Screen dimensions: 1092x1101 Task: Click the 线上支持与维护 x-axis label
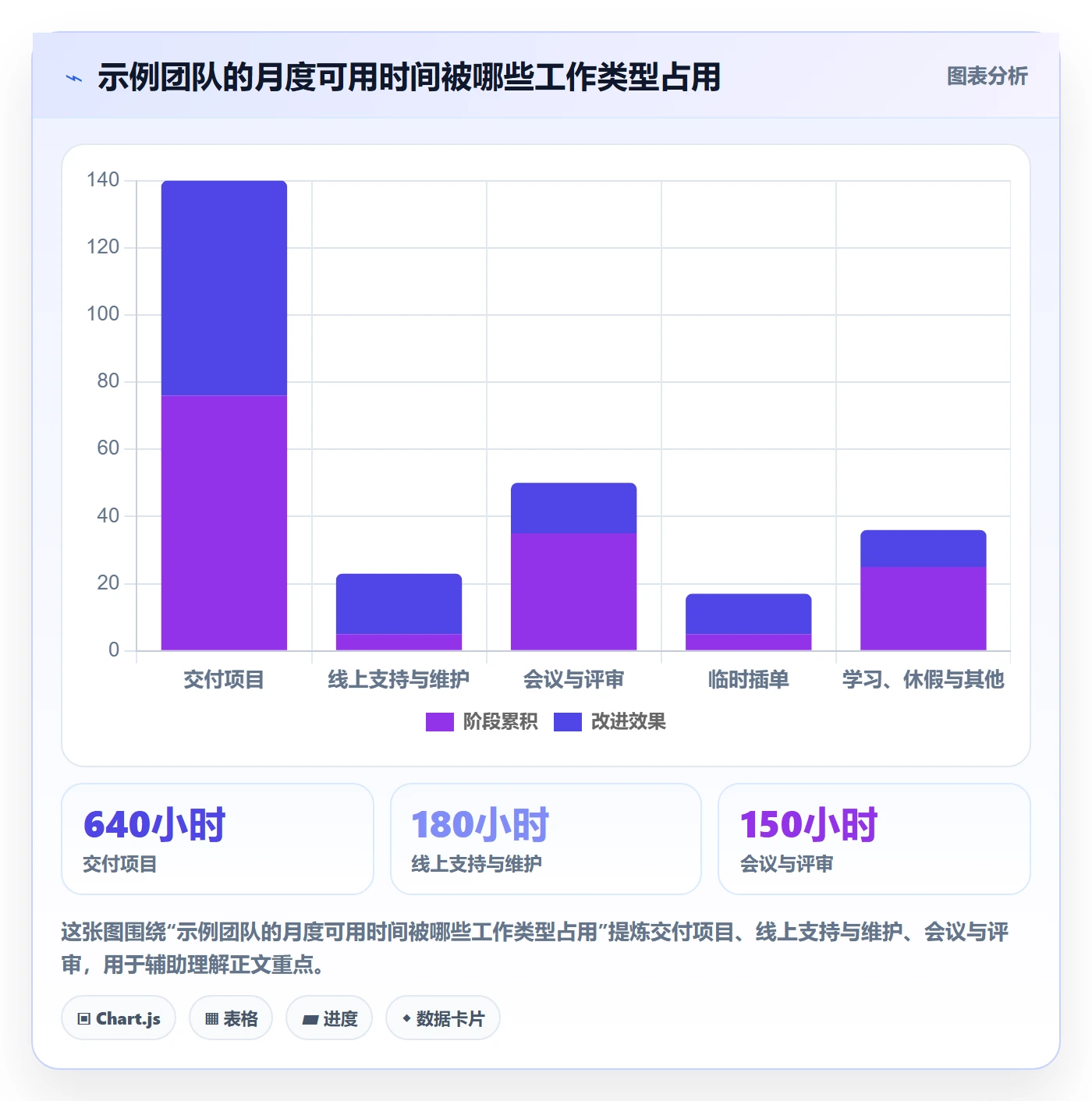pyautogui.click(x=399, y=680)
